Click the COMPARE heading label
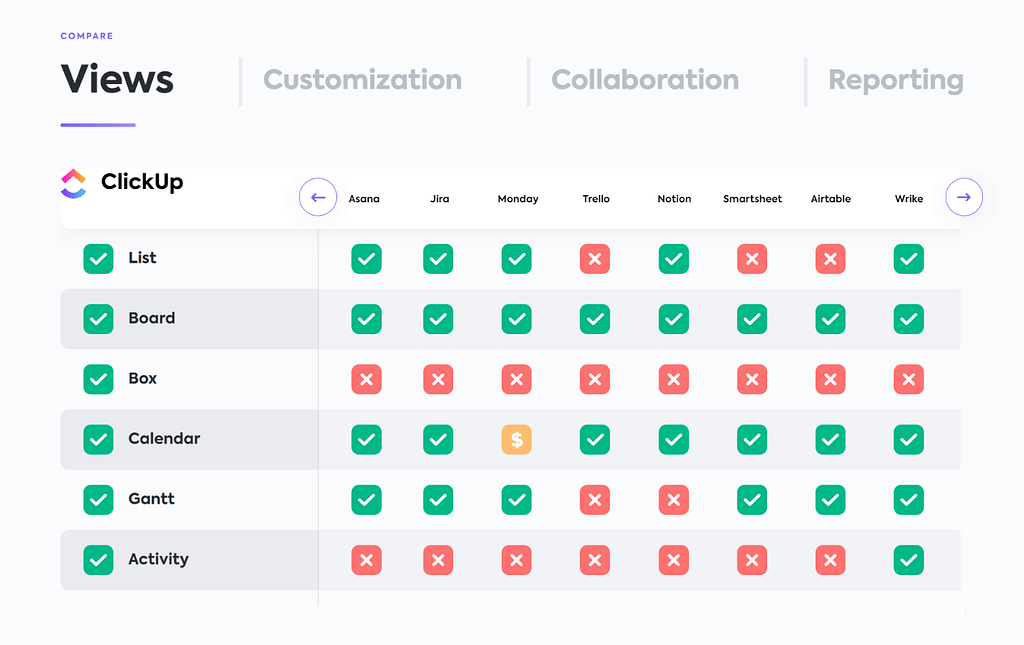The image size is (1024, 645). click(87, 36)
